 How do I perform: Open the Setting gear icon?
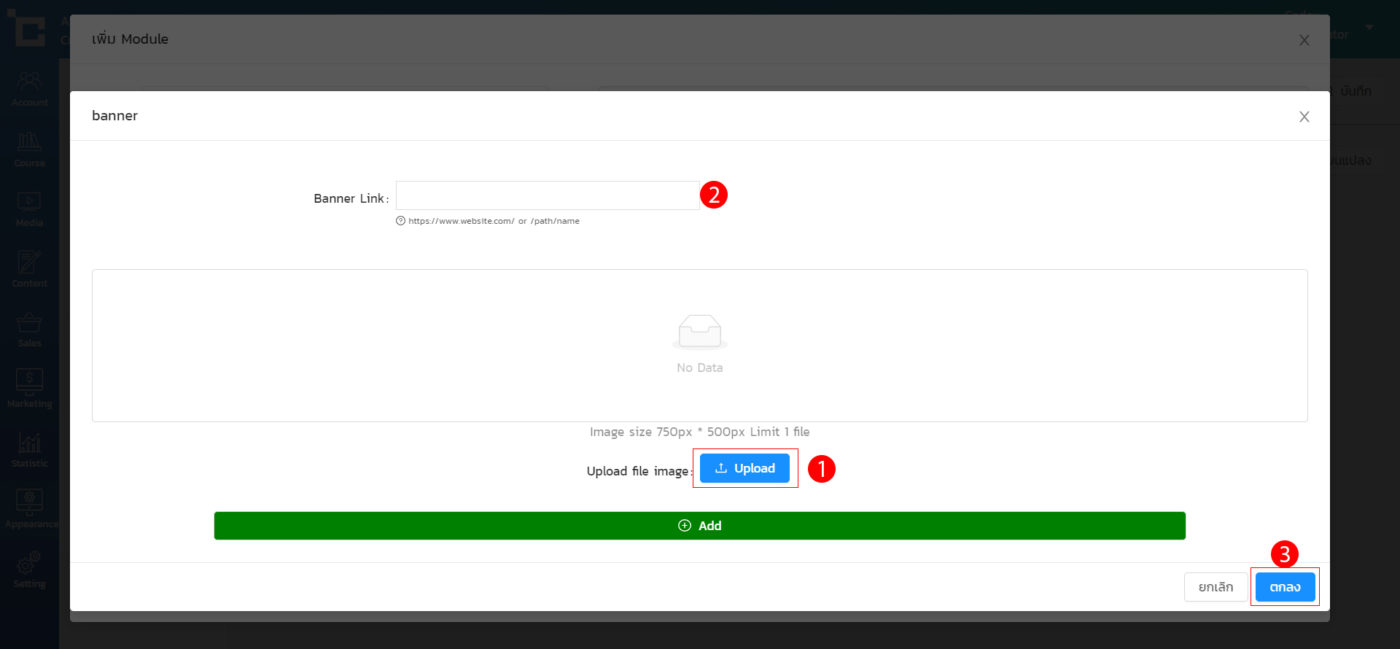click(29, 568)
